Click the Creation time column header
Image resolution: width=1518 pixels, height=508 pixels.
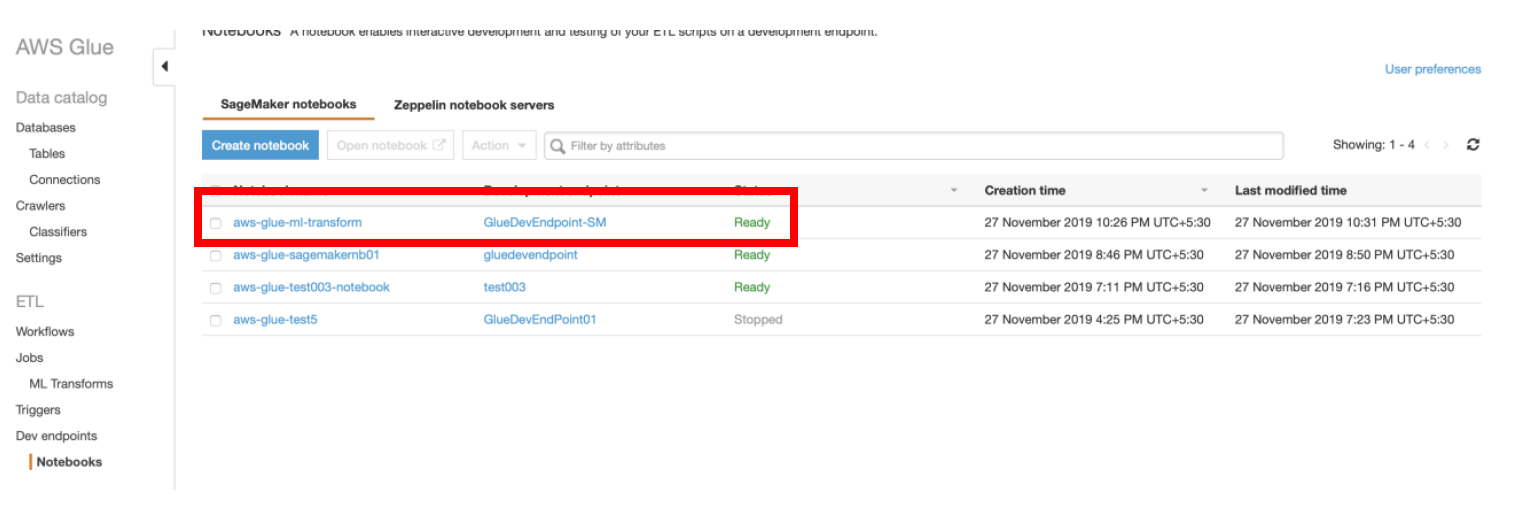(x=1025, y=190)
